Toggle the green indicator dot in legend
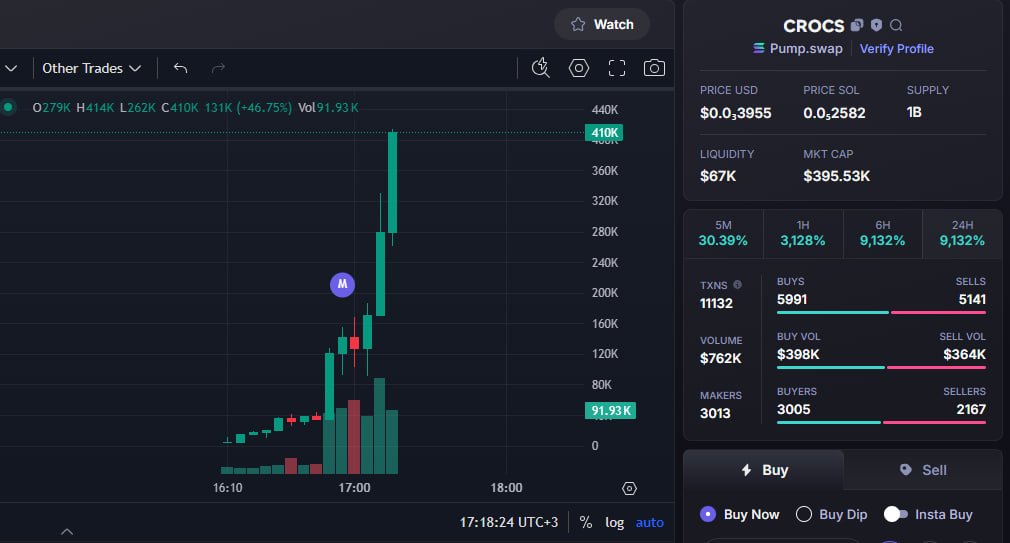Screen dimensions: 1010x543 click(8, 107)
